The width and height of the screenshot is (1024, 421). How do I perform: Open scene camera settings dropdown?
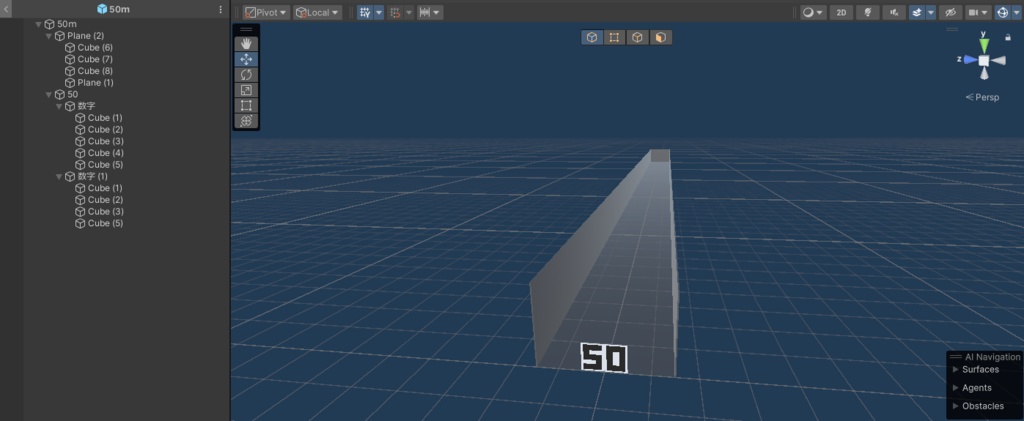(978, 12)
